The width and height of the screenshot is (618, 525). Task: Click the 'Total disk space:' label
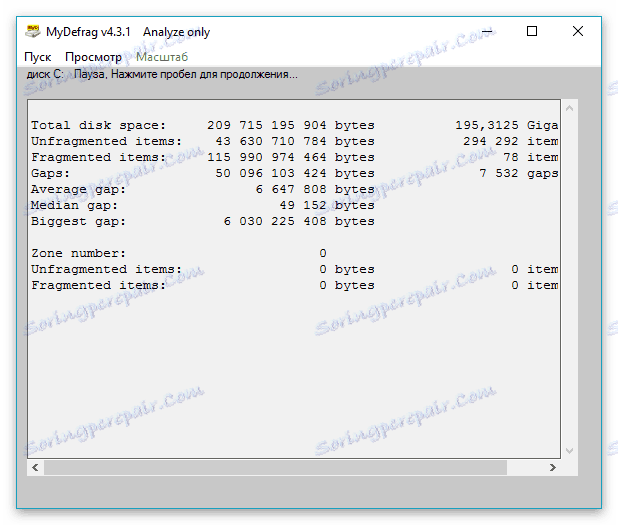click(99, 125)
